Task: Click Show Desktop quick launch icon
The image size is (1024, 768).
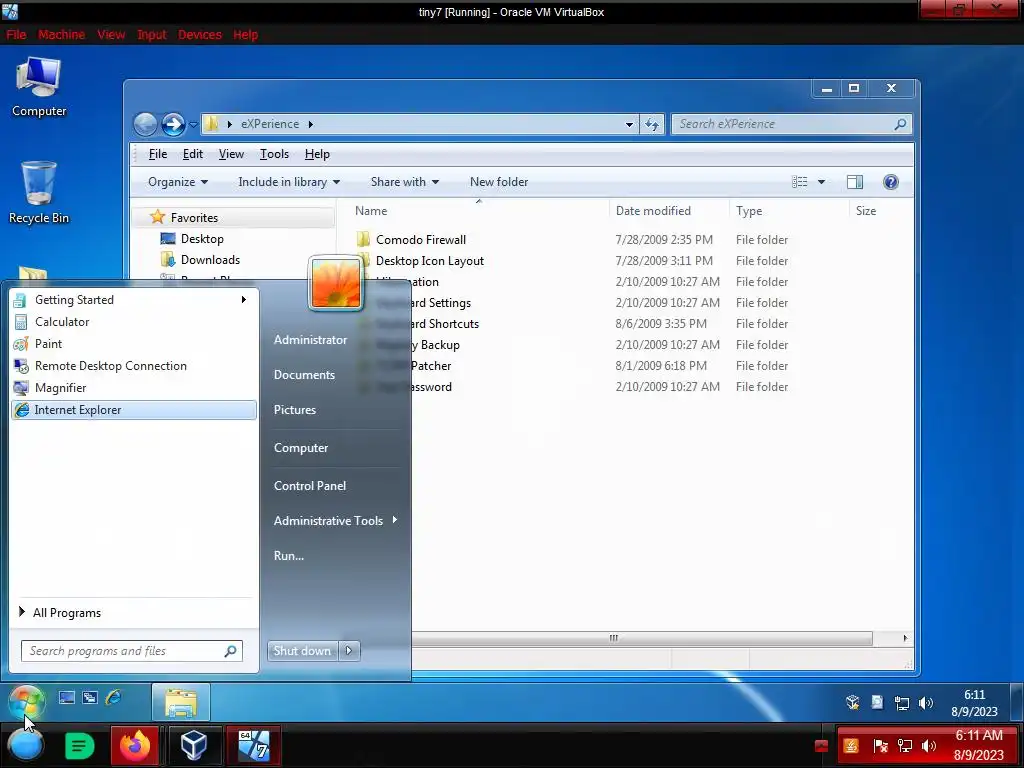Action: click(67, 697)
